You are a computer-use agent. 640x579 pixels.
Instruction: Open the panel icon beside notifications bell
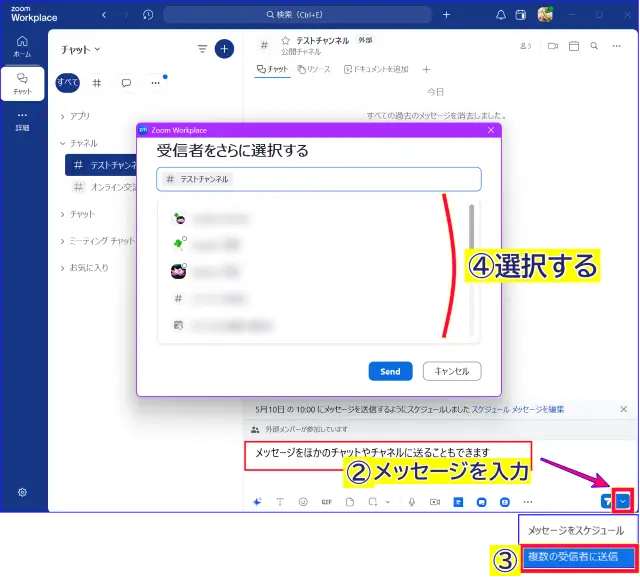tap(520, 15)
